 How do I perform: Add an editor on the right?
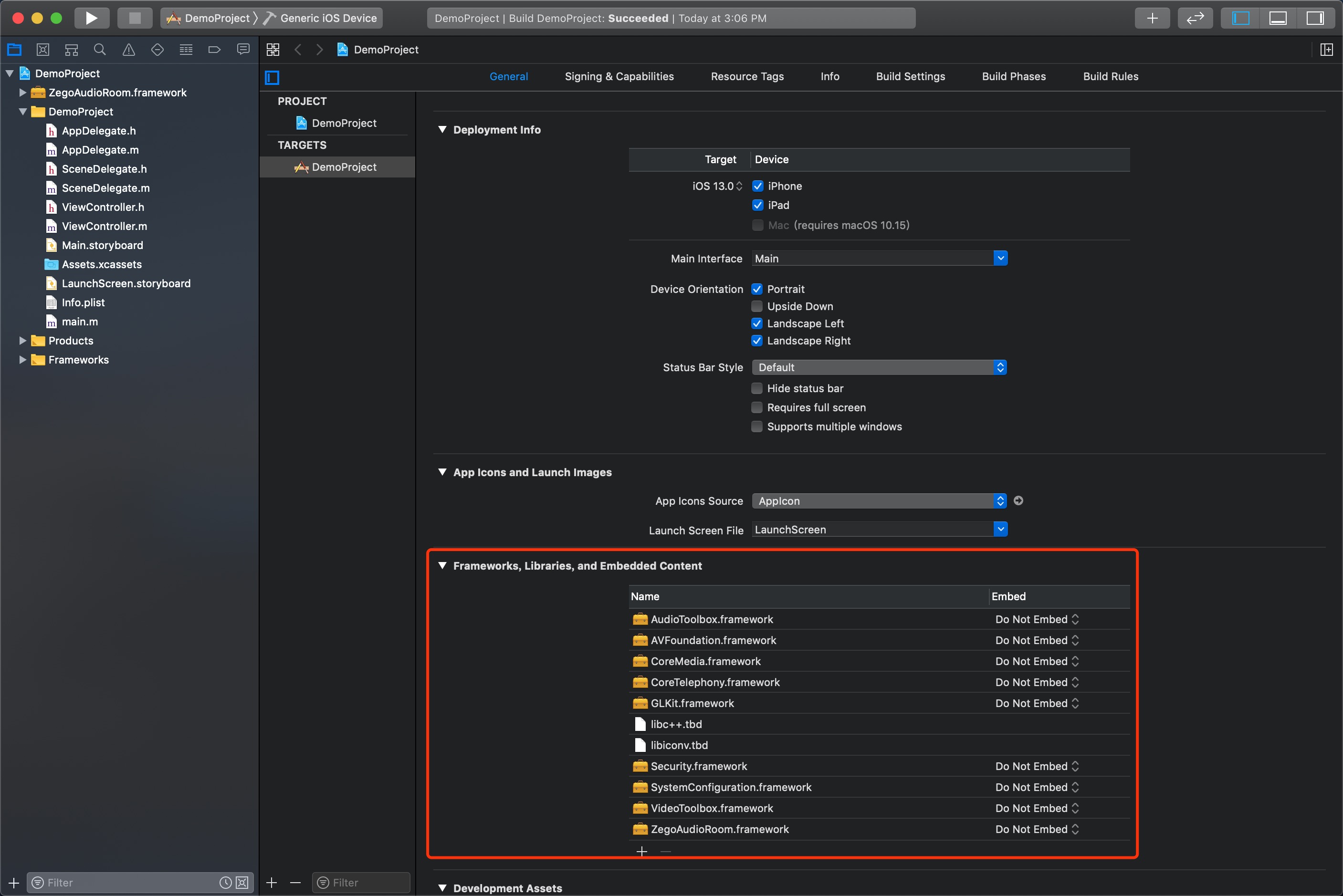[1326, 50]
